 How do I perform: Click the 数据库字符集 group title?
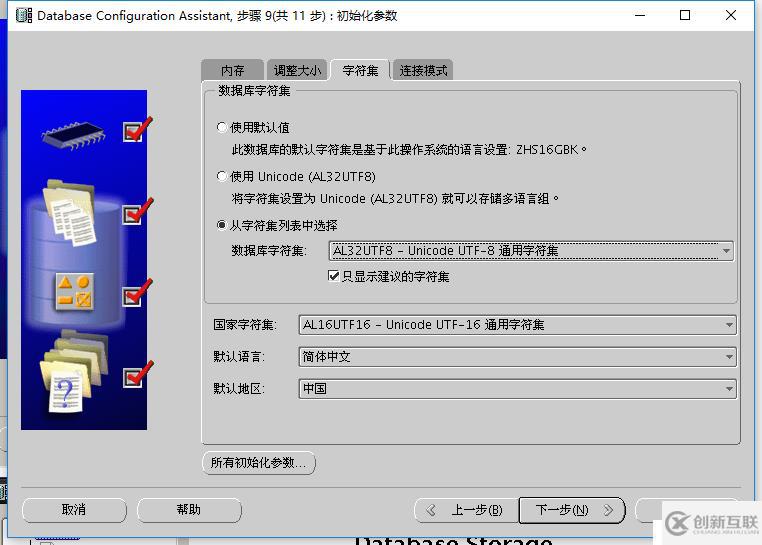coord(254,91)
